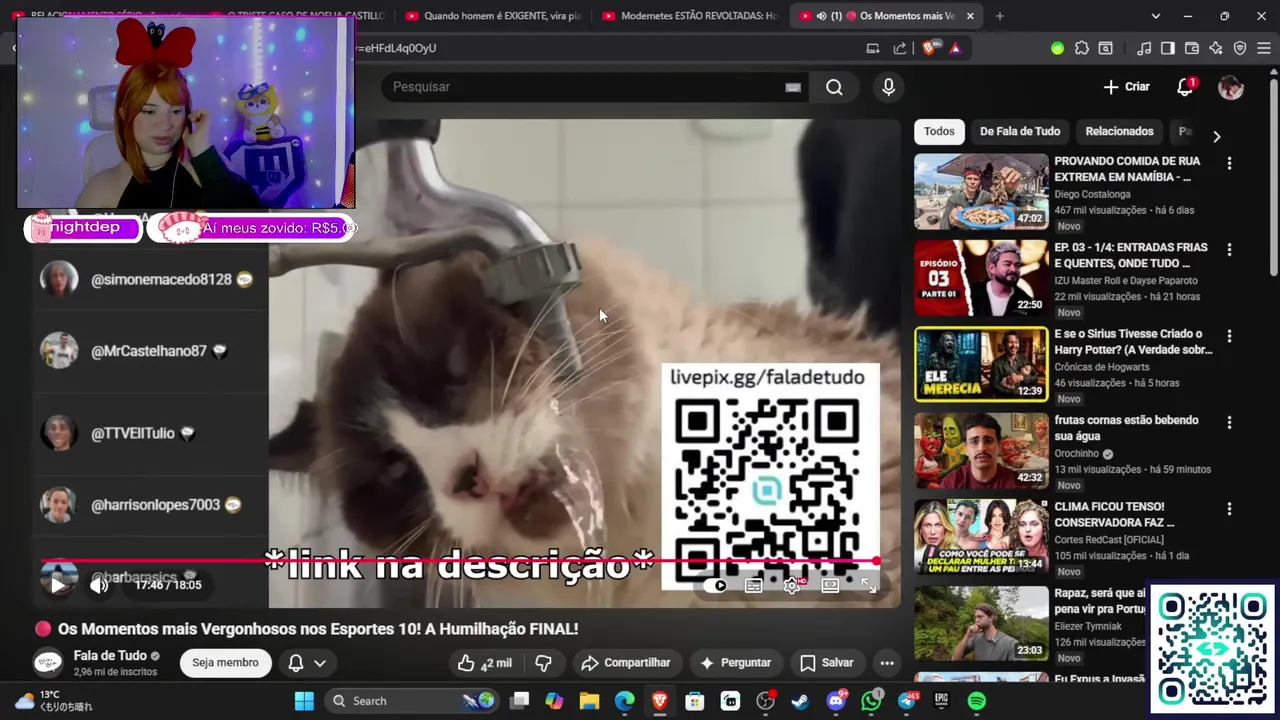Click the YouTube search magnifier button
Screen dimensions: 1280x720
pyautogui.click(x=834, y=87)
